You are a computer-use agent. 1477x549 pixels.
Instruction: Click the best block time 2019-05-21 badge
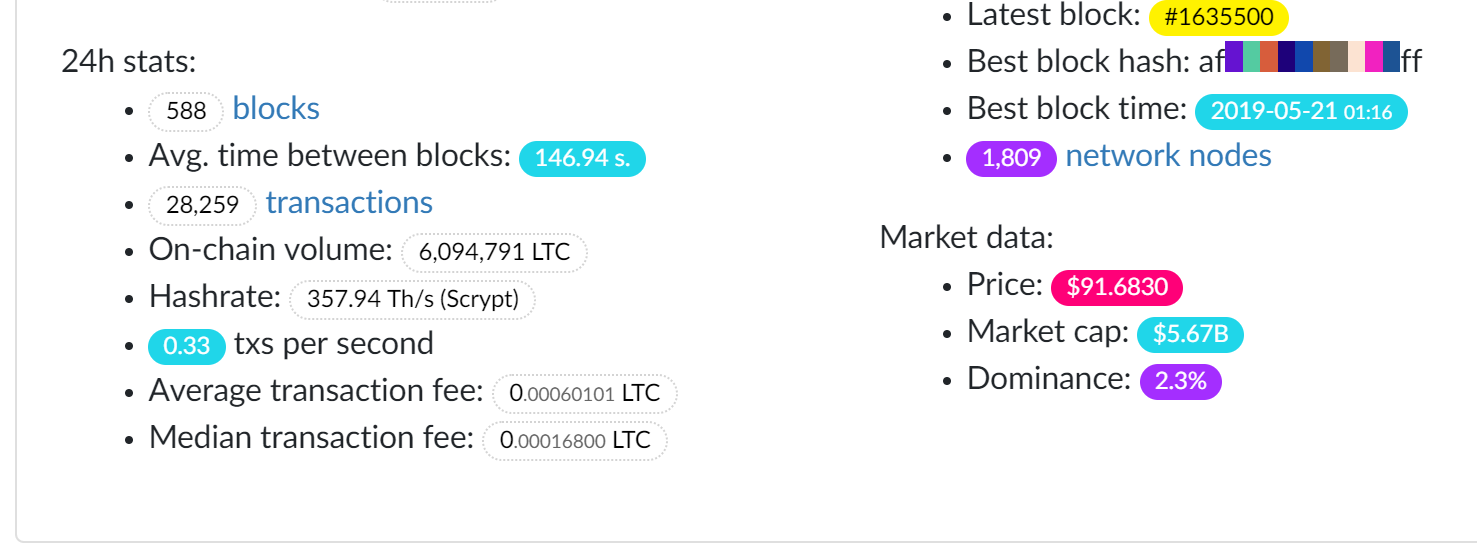pos(1301,111)
